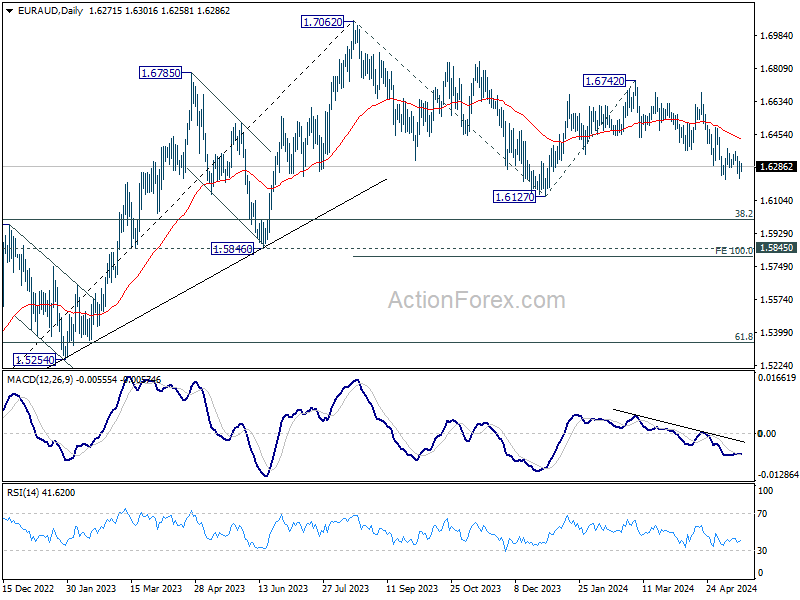Click the 25 Jan 2024 date label

click(604, 589)
